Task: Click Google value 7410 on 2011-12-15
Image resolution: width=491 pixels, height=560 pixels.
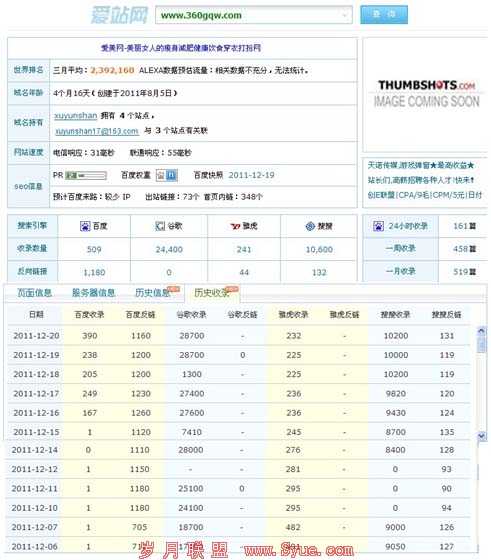Action: click(192, 432)
